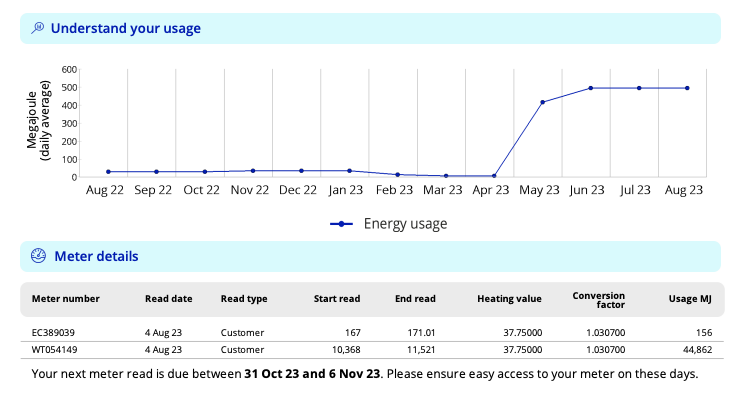Image resolution: width=739 pixels, height=396 pixels.
Task: Click the Apr 23 data point on the chart
Action: 494,176
